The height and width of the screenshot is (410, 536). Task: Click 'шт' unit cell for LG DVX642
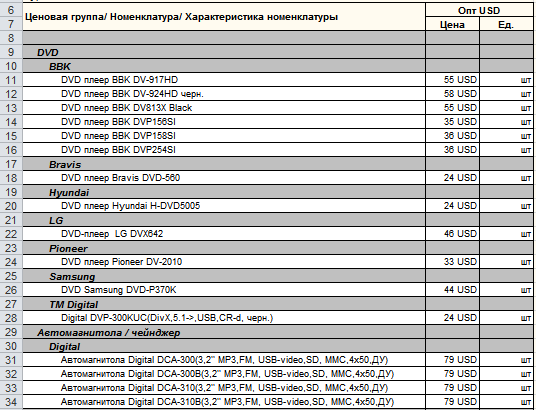coord(506,234)
